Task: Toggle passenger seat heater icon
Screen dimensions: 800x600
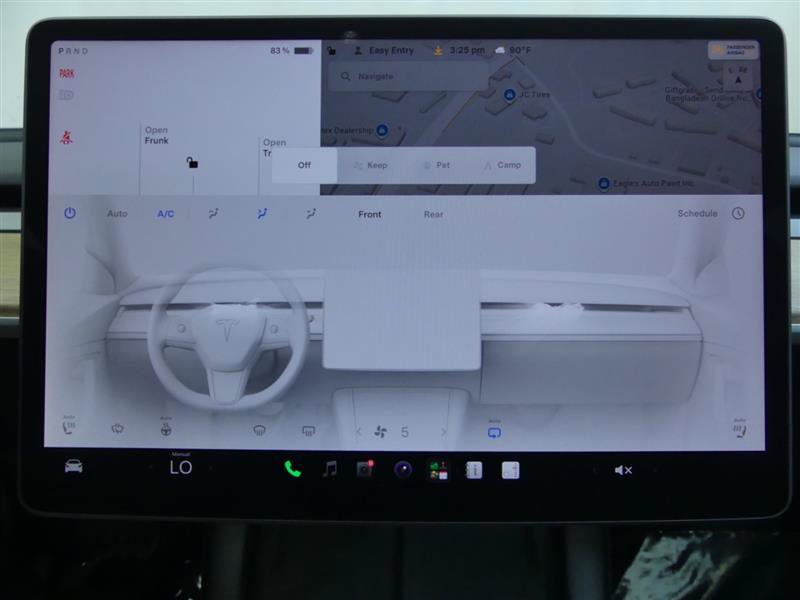Action: click(739, 430)
